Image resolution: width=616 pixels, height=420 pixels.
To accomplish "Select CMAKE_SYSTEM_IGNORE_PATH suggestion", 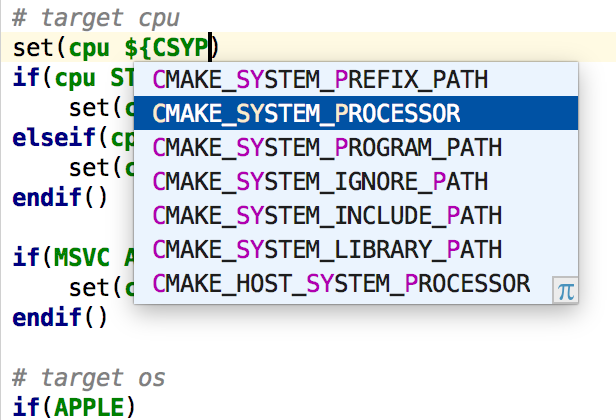I will coord(356,181).
